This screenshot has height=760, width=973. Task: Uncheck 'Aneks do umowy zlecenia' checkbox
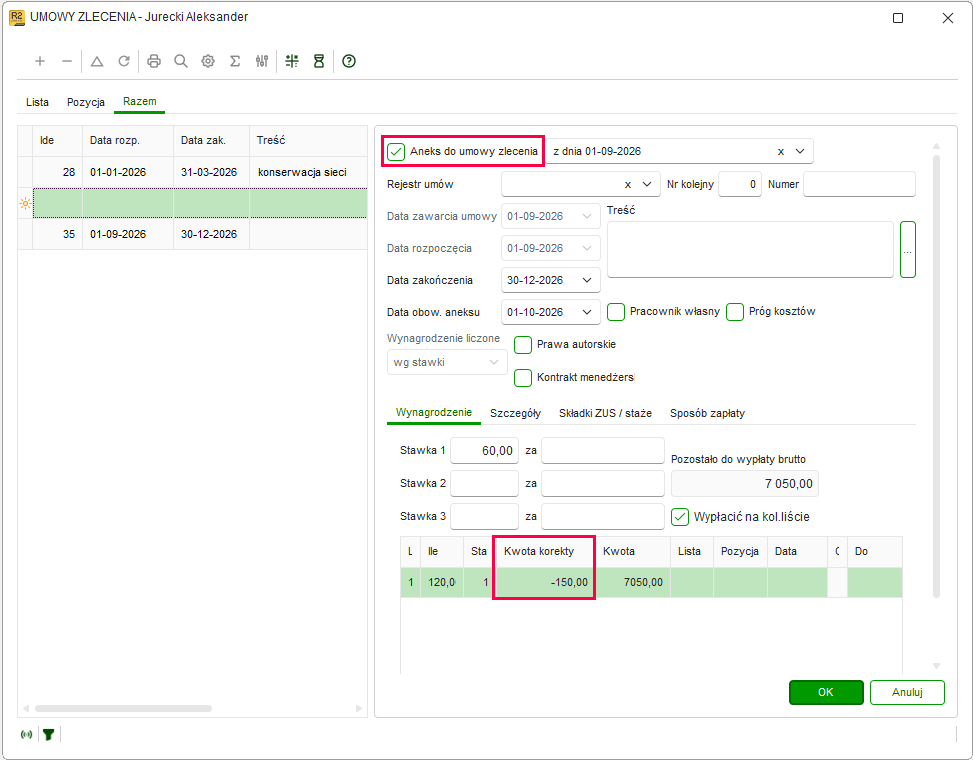(396, 151)
